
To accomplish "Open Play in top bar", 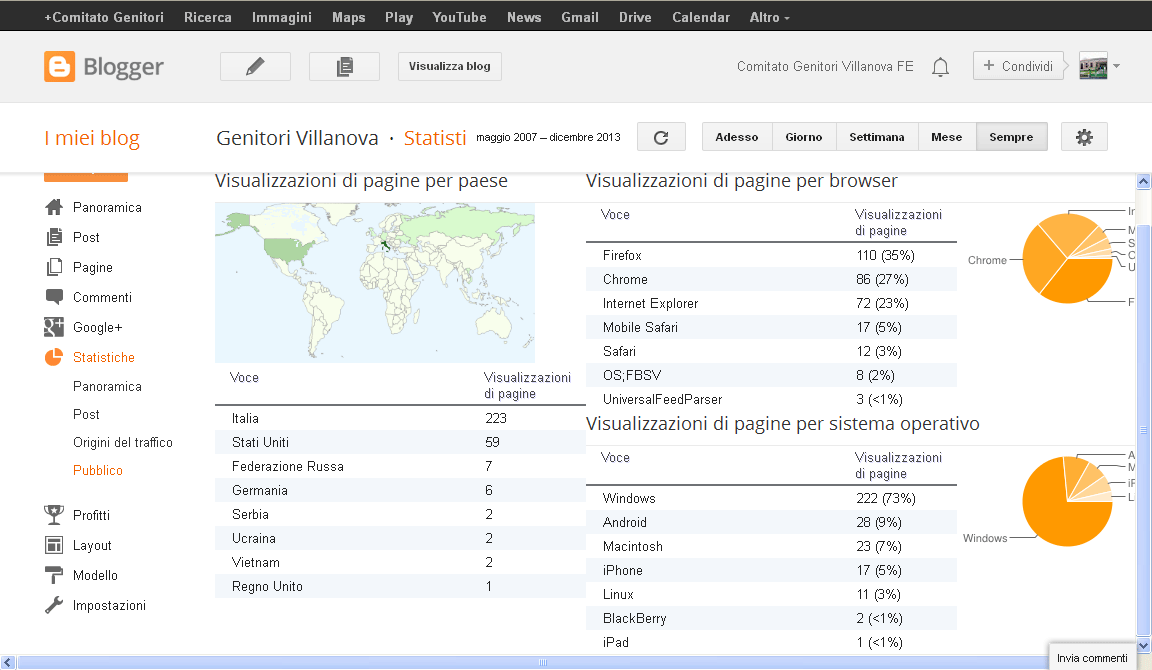I will click(399, 17).
